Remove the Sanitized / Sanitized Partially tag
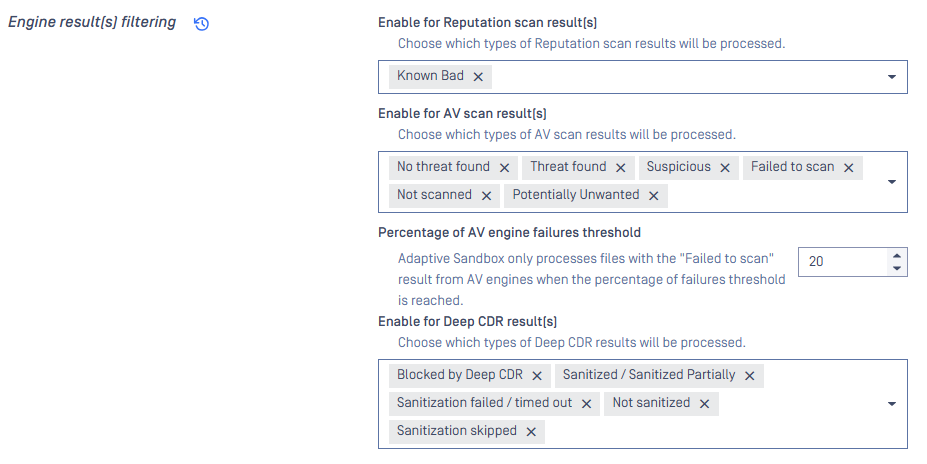 [x=750, y=376]
